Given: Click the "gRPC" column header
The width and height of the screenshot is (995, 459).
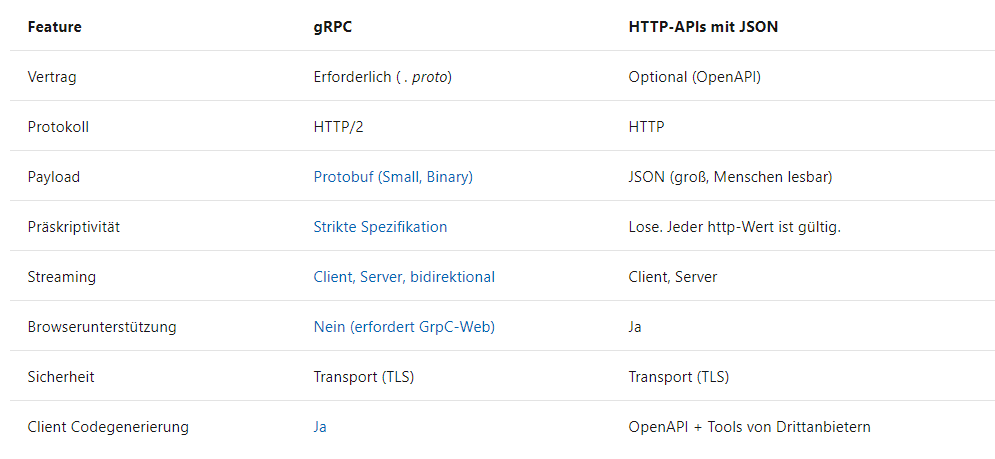Looking at the screenshot, I should pyautogui.click(x=332, y=27).
